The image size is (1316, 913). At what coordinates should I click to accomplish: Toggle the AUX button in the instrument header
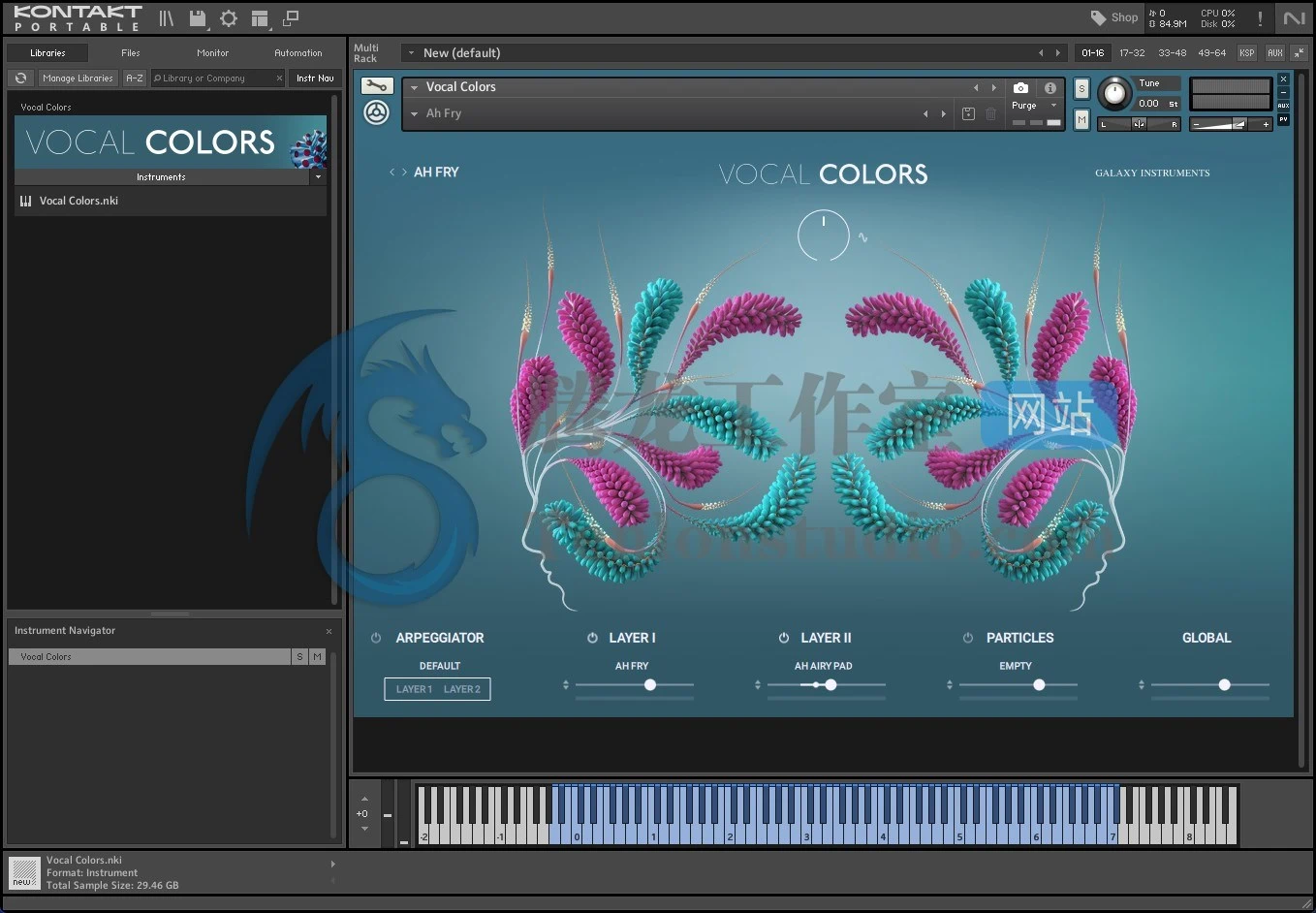(1283, 106)
